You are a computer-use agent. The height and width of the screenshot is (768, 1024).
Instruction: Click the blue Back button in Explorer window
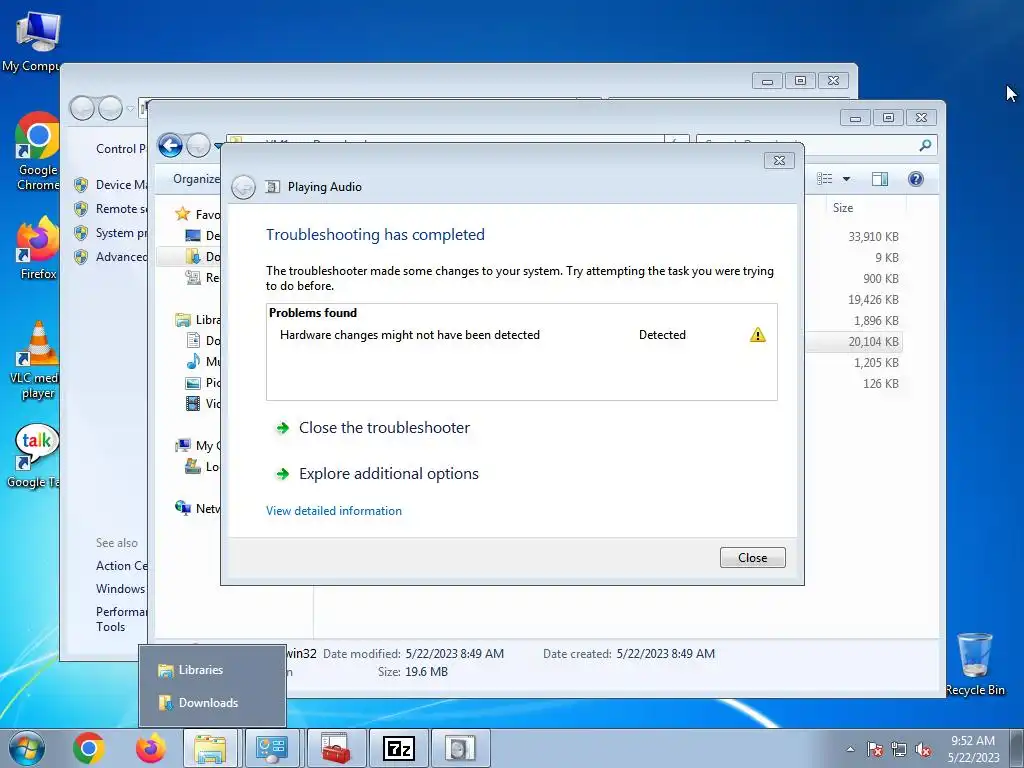pos(170,145)
